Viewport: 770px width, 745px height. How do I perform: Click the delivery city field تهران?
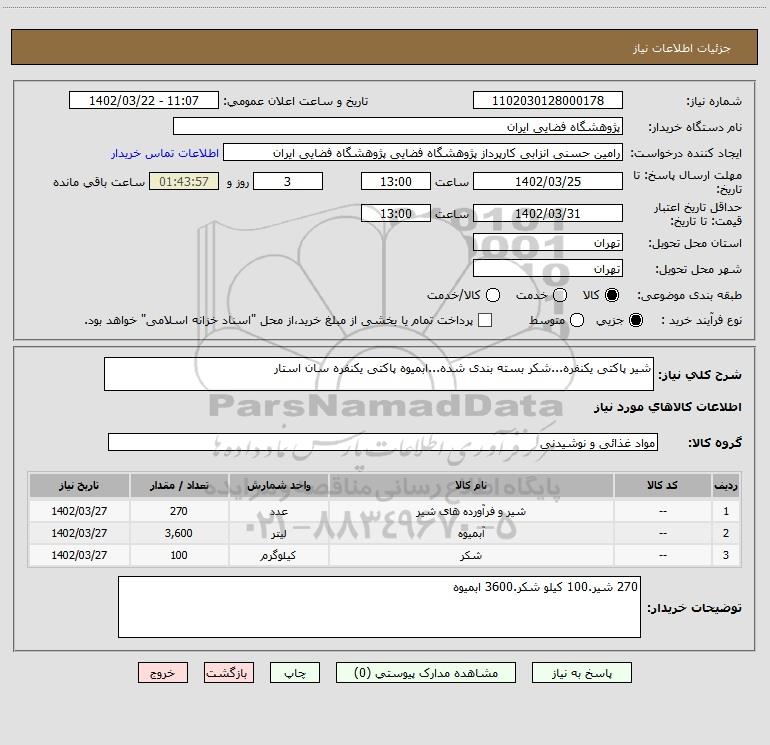[x=548, y=268]
